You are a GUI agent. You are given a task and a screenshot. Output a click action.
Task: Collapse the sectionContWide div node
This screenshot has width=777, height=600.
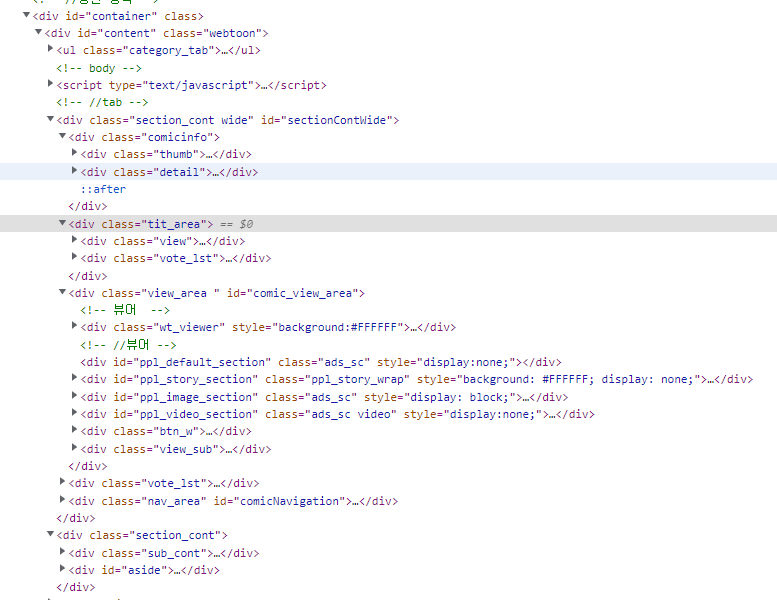point(50,118)
